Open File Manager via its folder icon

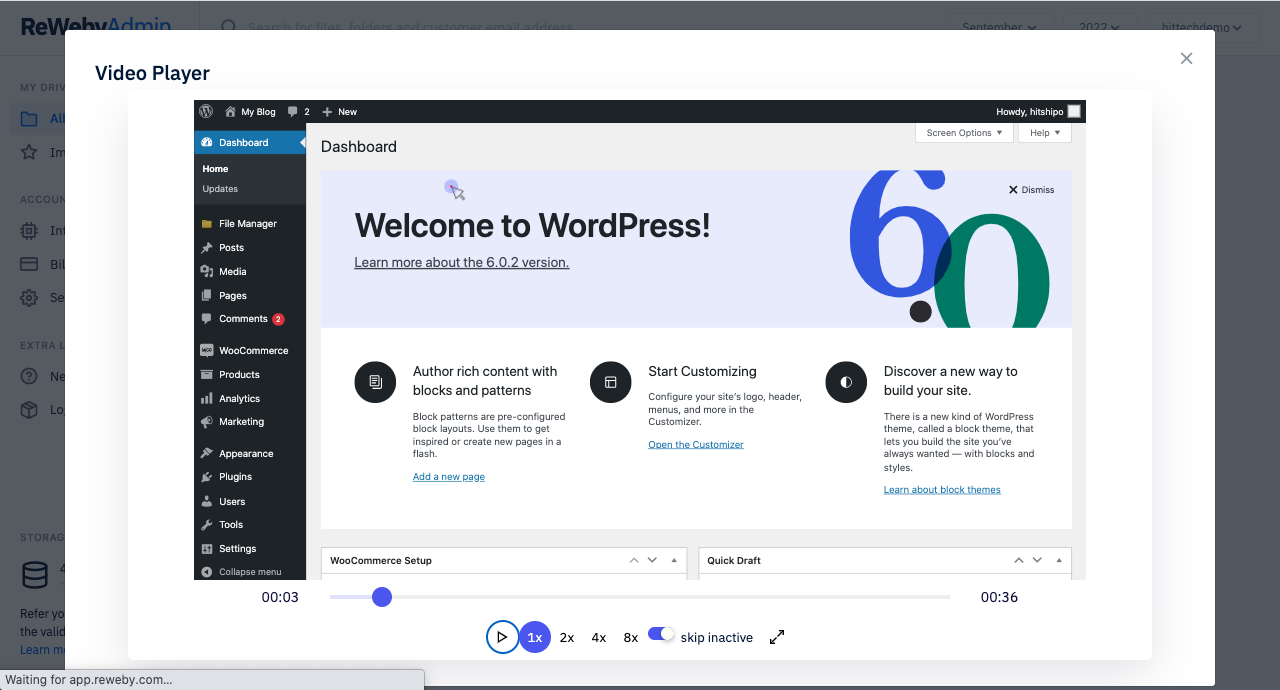[x=207, y=224]
